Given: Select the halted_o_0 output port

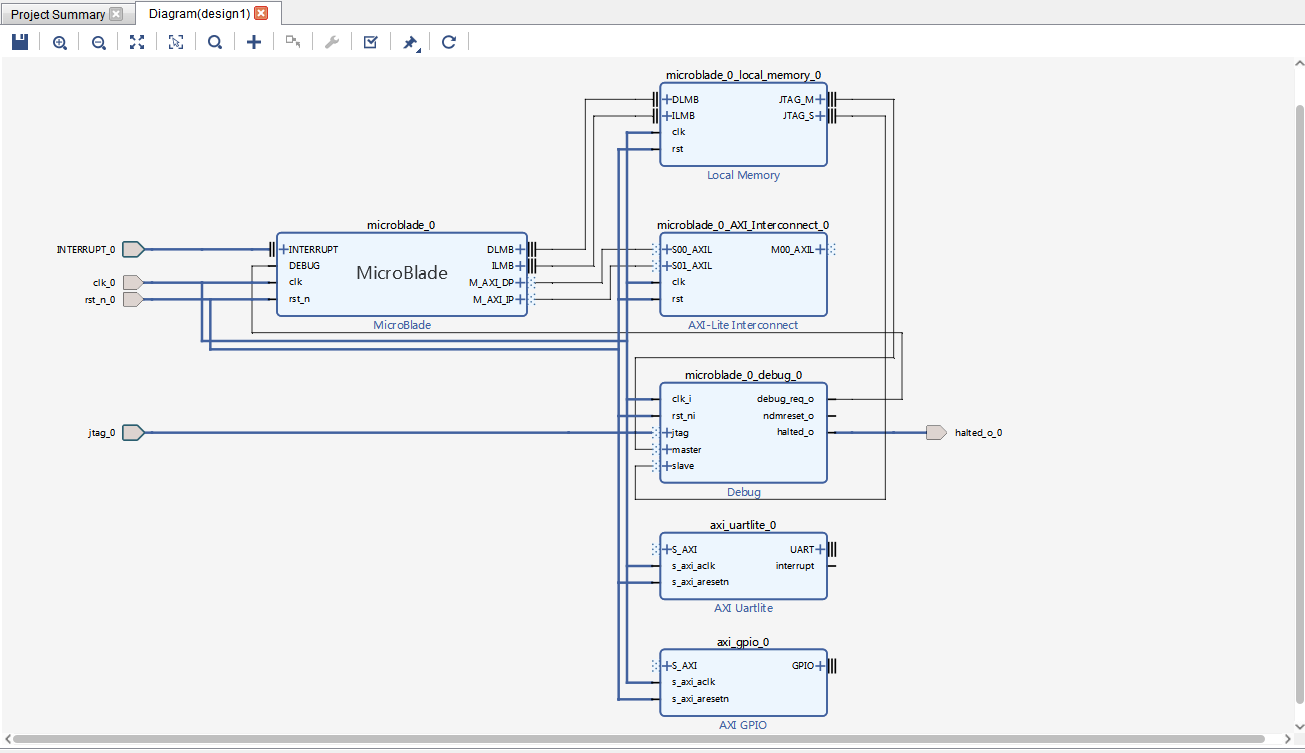Looking at the screenshot, I should point(936,432).
